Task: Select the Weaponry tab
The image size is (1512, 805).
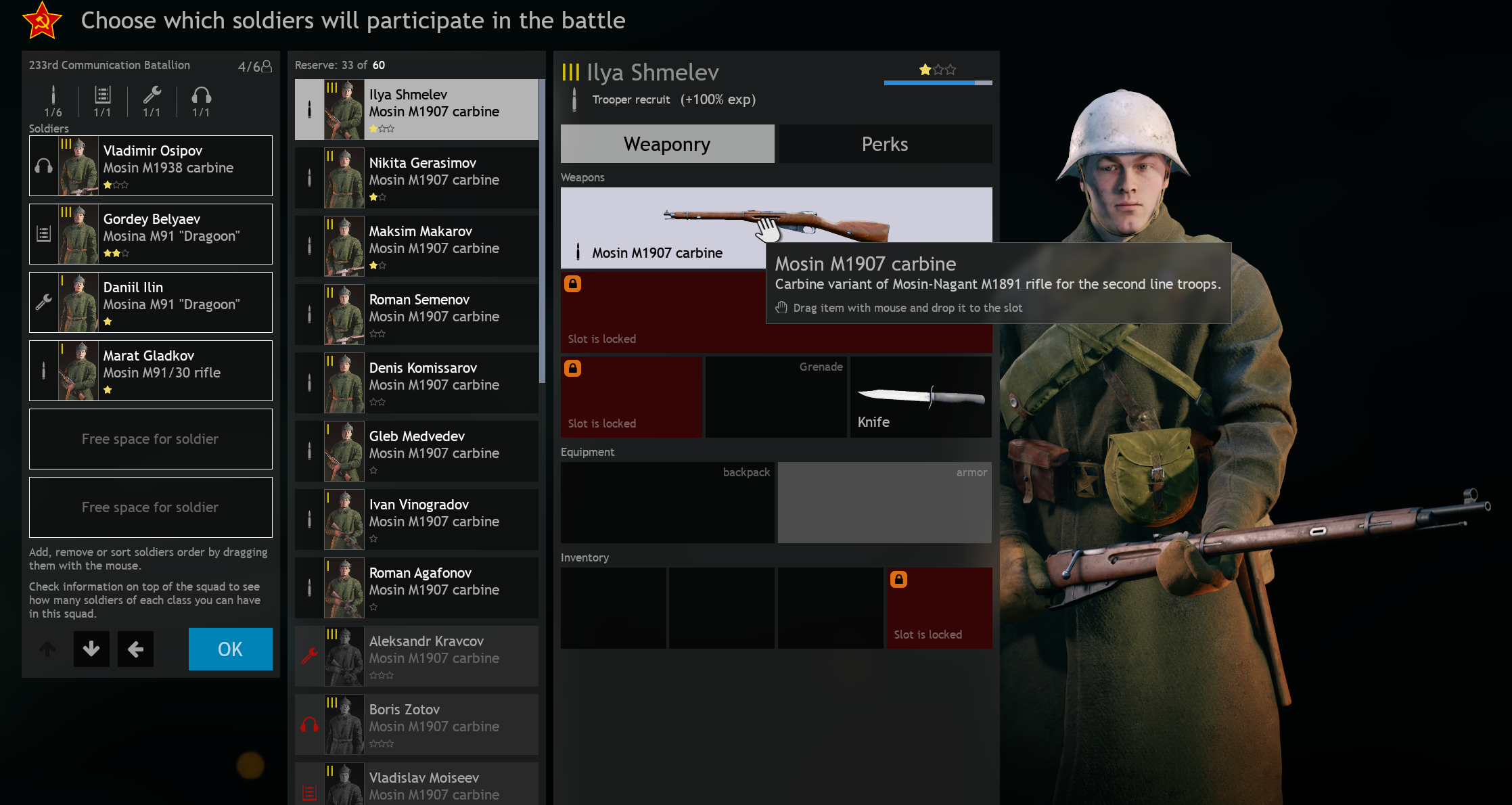Action: pos(667,144)
